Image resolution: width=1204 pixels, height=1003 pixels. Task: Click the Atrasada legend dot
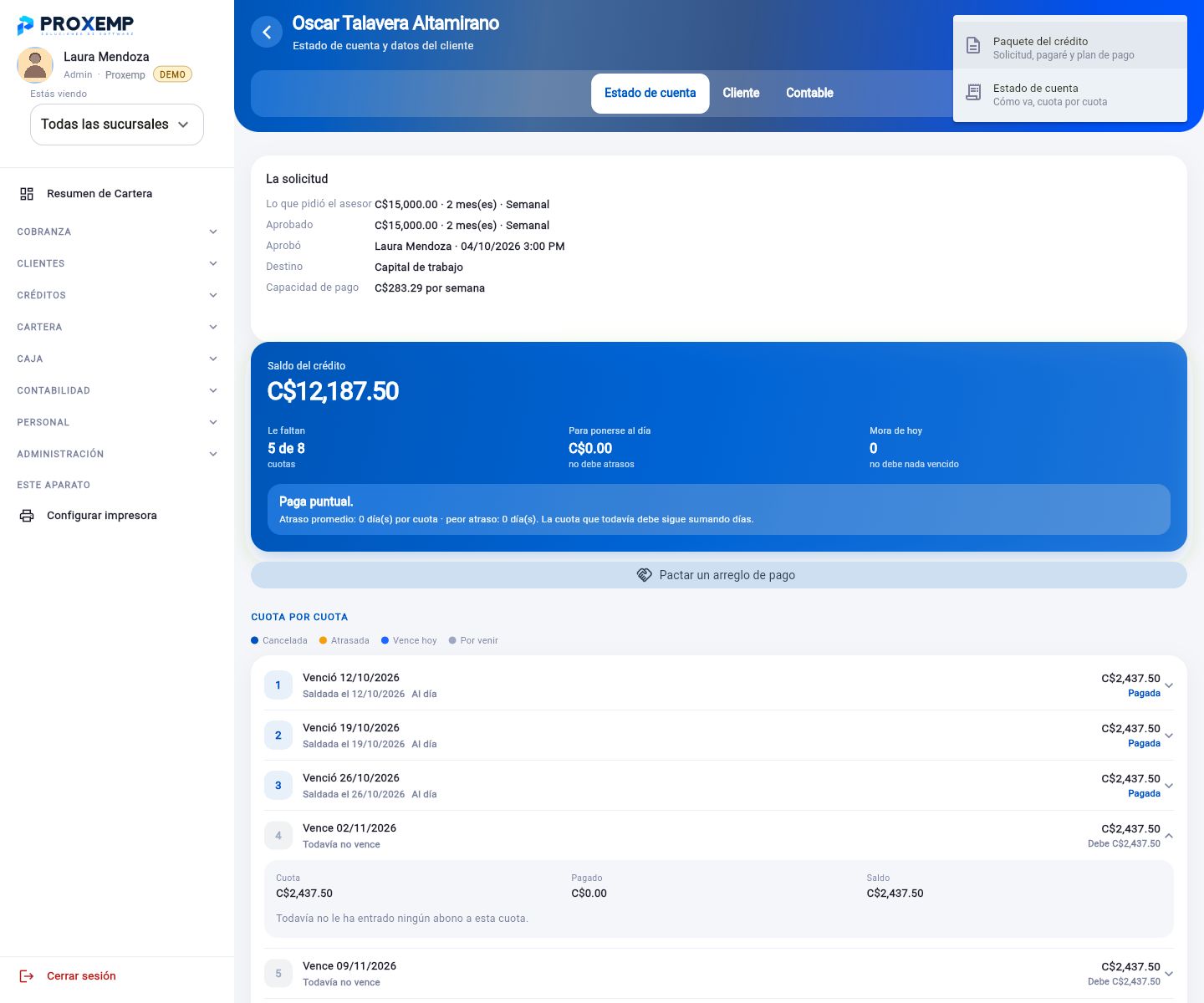click(x=324, y=640)
